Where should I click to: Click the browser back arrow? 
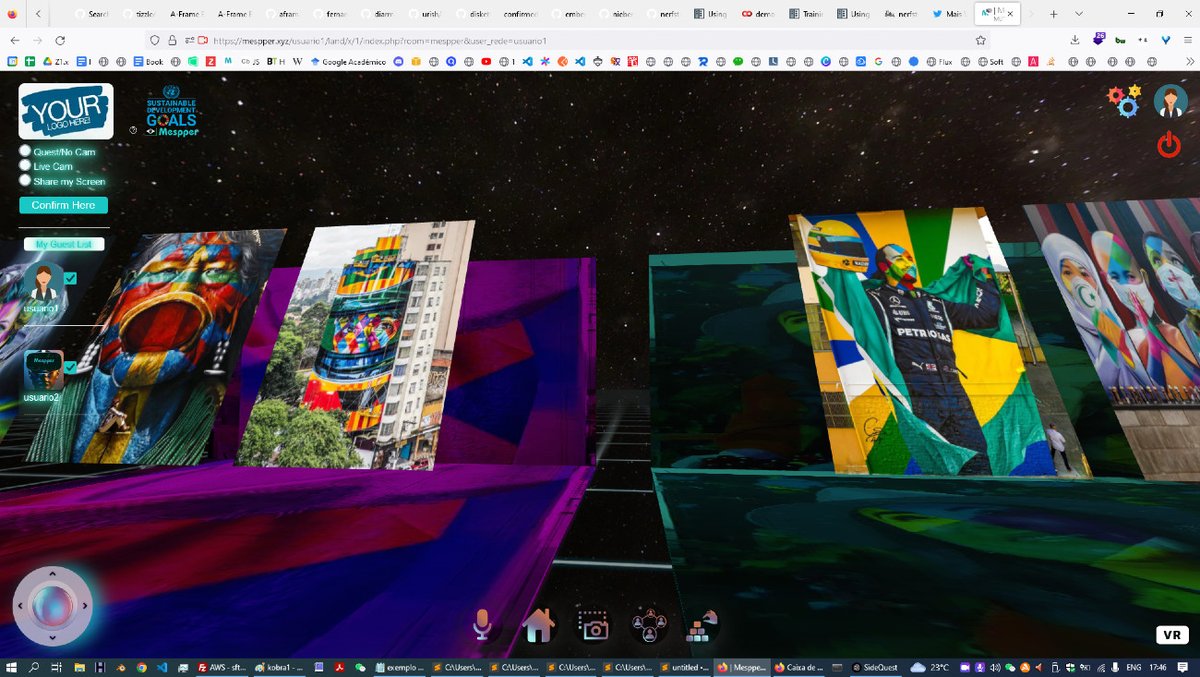[x=15, y=40]
